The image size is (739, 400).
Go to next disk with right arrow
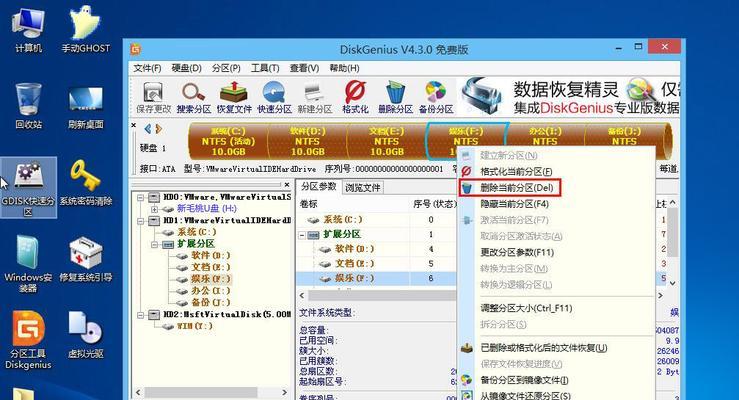click(159, 129)
